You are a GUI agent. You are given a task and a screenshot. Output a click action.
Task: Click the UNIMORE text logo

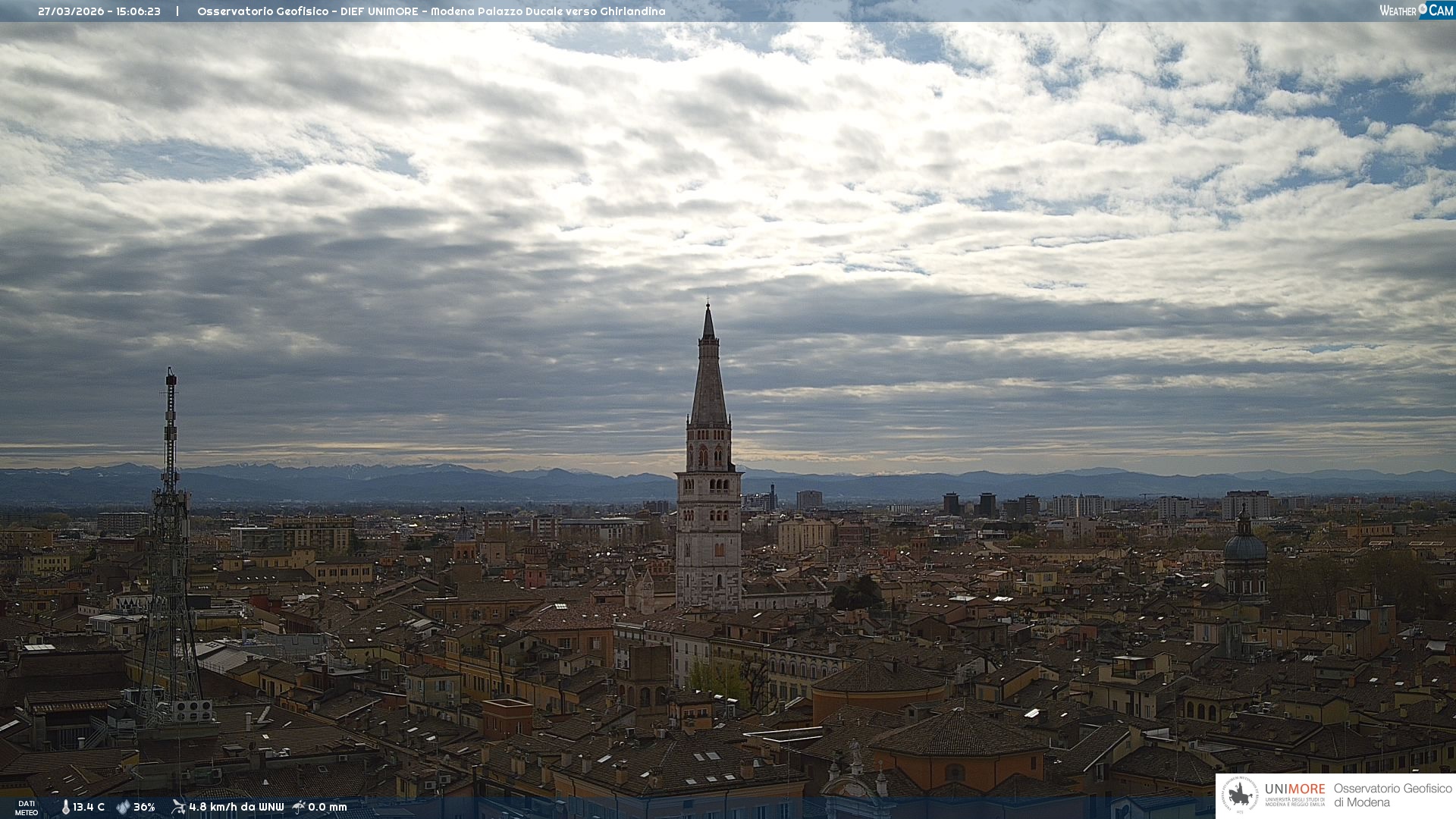tap(1294, 789)
